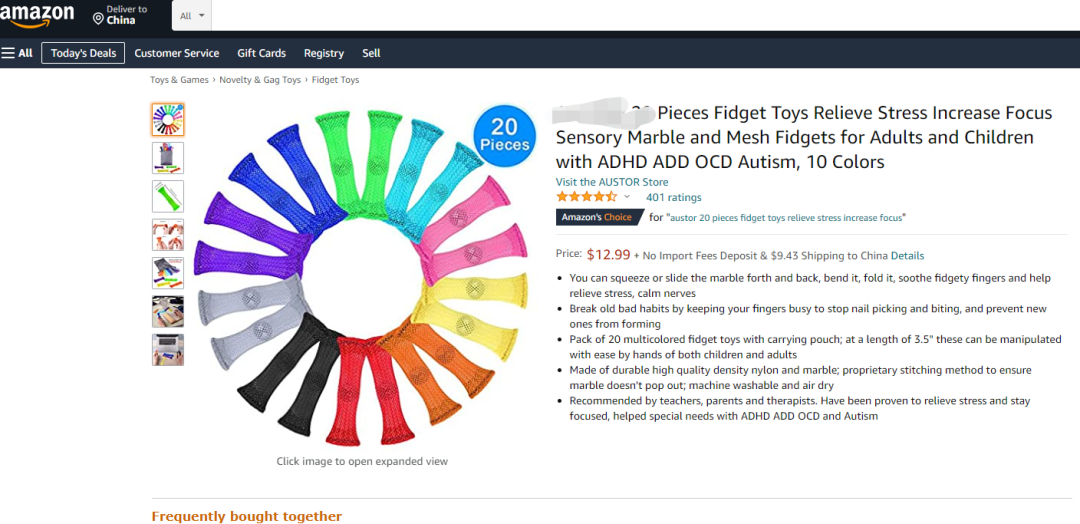The image size is (1080, 524).
Task: Select the first product thumbnail with colorful ring
Action: (168, 120)
